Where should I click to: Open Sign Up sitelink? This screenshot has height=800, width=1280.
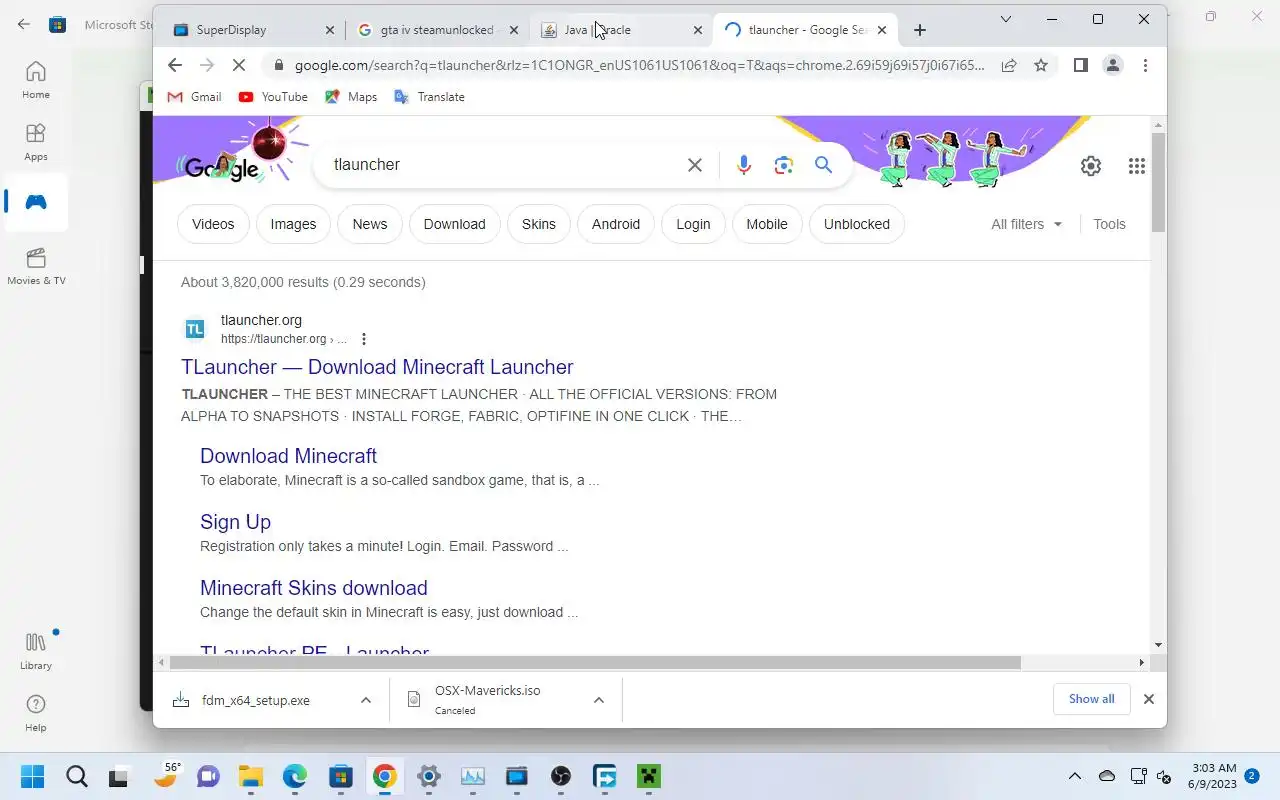(235, 522)
